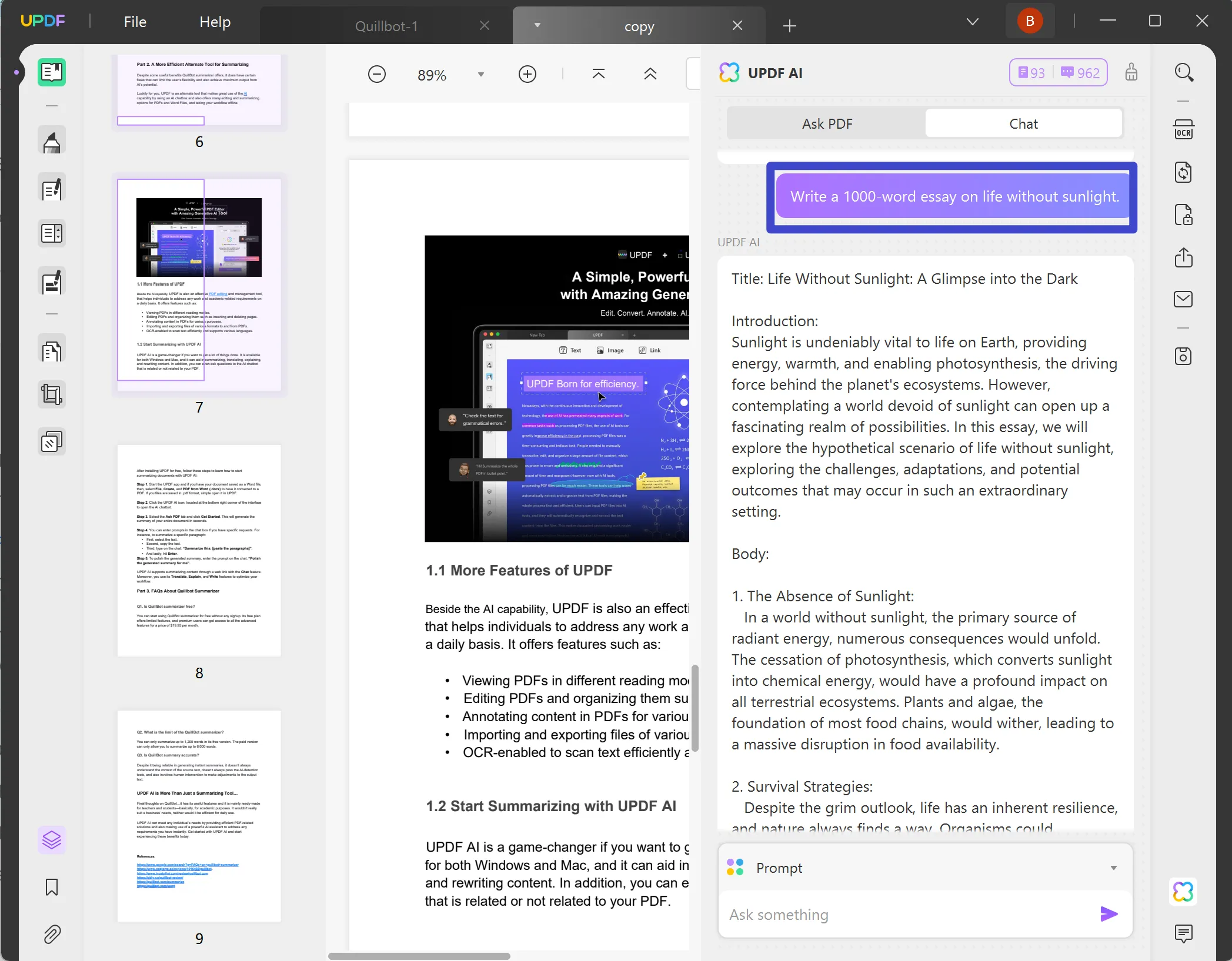Switch to the Ask PDF tab

click(x=826, y=123)
